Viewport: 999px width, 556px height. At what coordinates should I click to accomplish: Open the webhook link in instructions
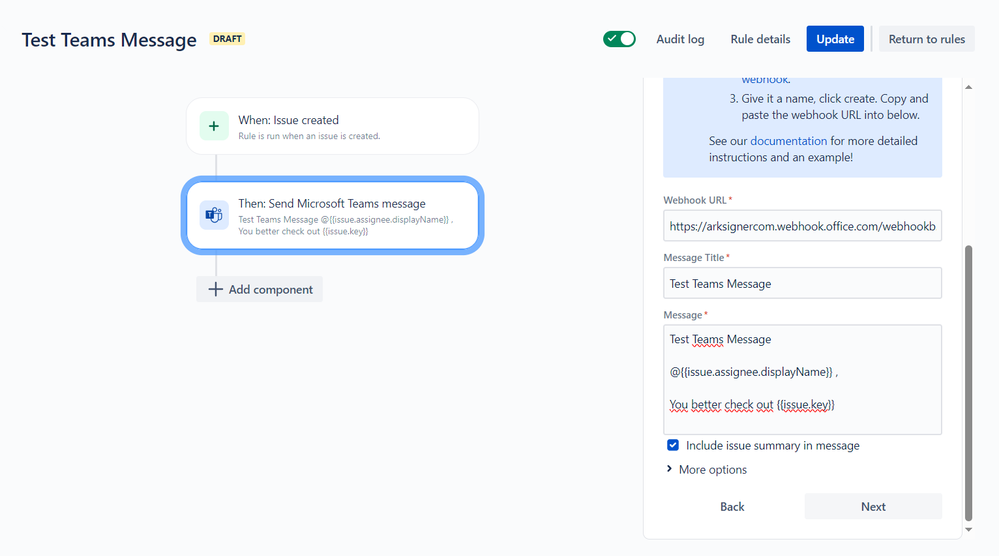765,80
